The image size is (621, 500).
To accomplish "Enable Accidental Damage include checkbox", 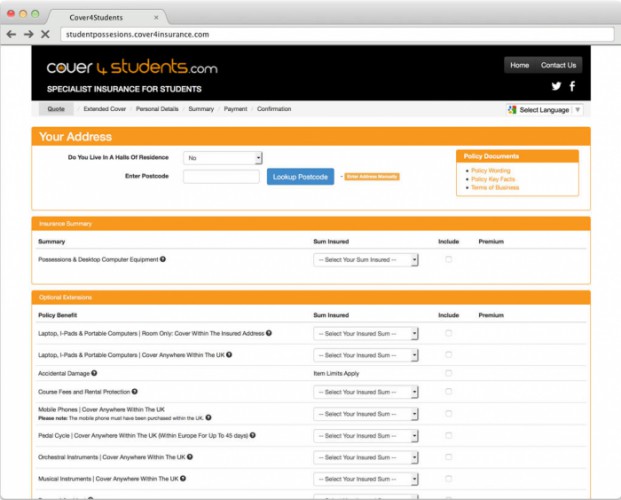I will pos(448,373).
